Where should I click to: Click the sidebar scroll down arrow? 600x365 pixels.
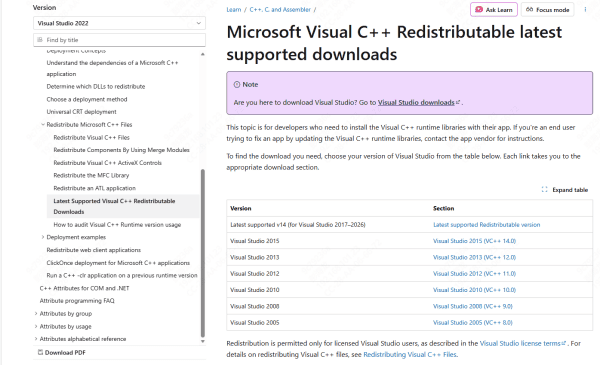[202, 341]
